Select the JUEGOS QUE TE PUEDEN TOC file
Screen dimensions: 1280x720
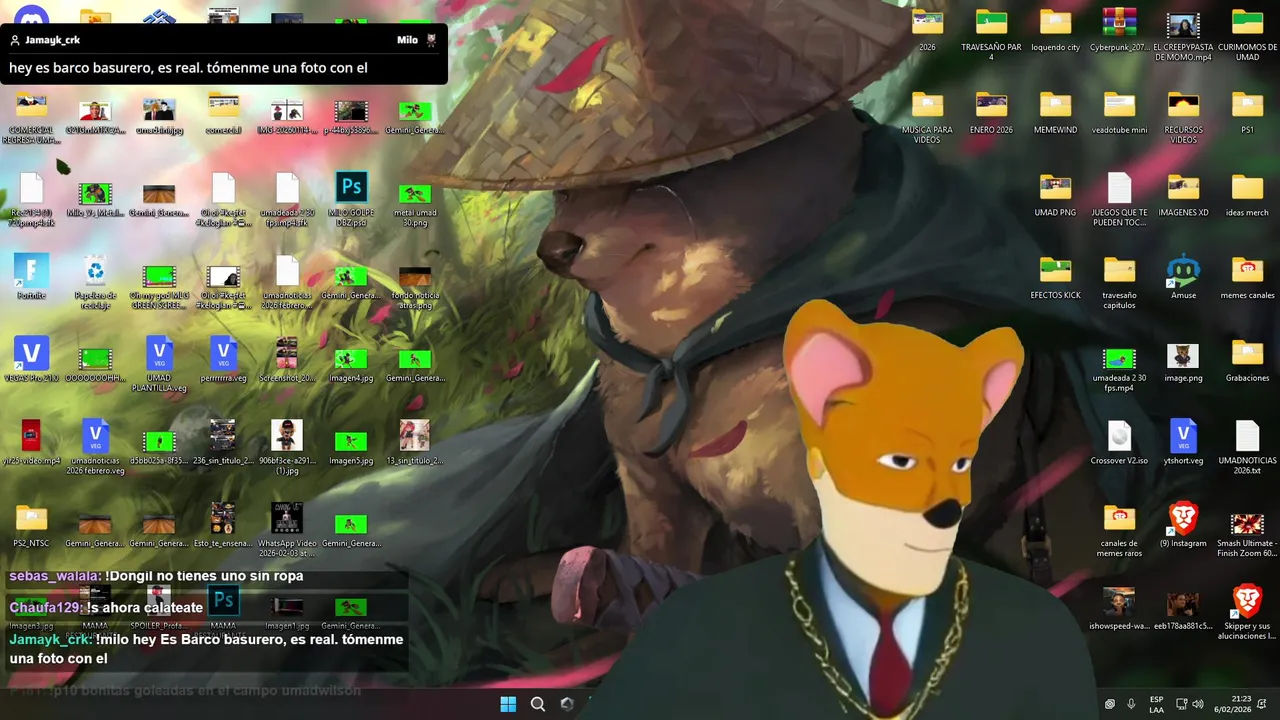coord(1119,200)
